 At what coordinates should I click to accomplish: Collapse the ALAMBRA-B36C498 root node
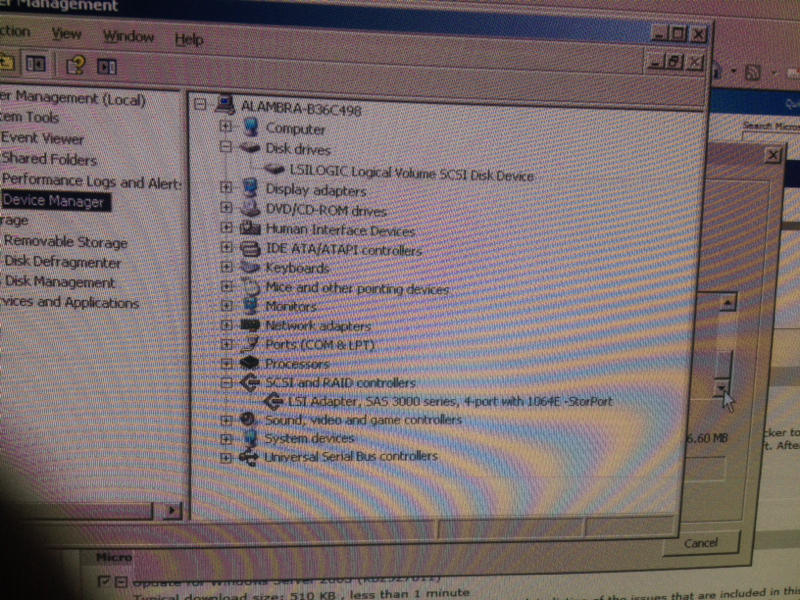pyautogui.click(x=200, y=104)
